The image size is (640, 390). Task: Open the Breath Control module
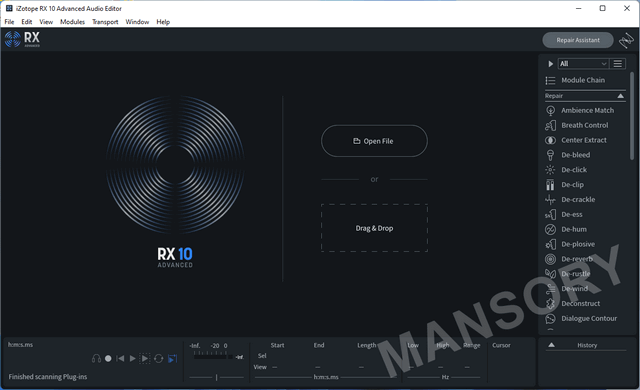click(x=577, y=125)
